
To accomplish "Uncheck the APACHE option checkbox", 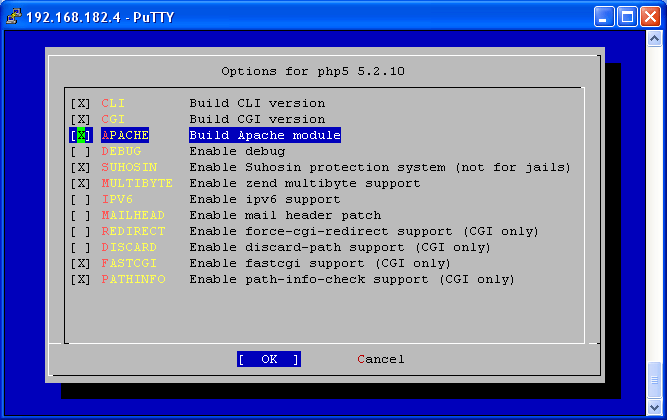I will coord(80,135).
